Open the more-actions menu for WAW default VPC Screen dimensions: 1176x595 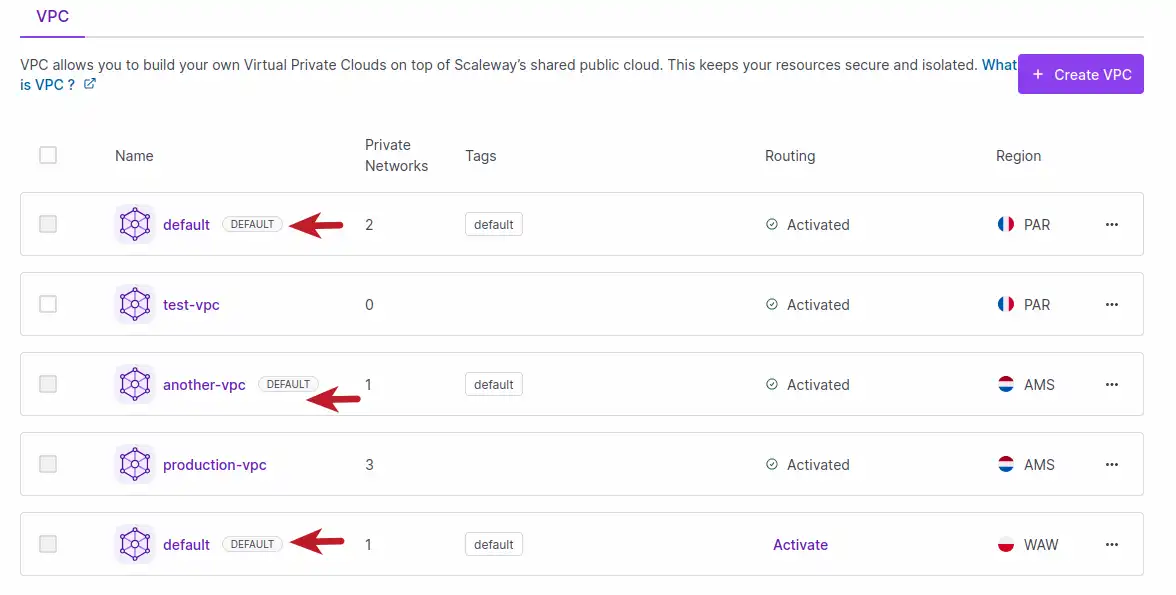click(1112, 545)
